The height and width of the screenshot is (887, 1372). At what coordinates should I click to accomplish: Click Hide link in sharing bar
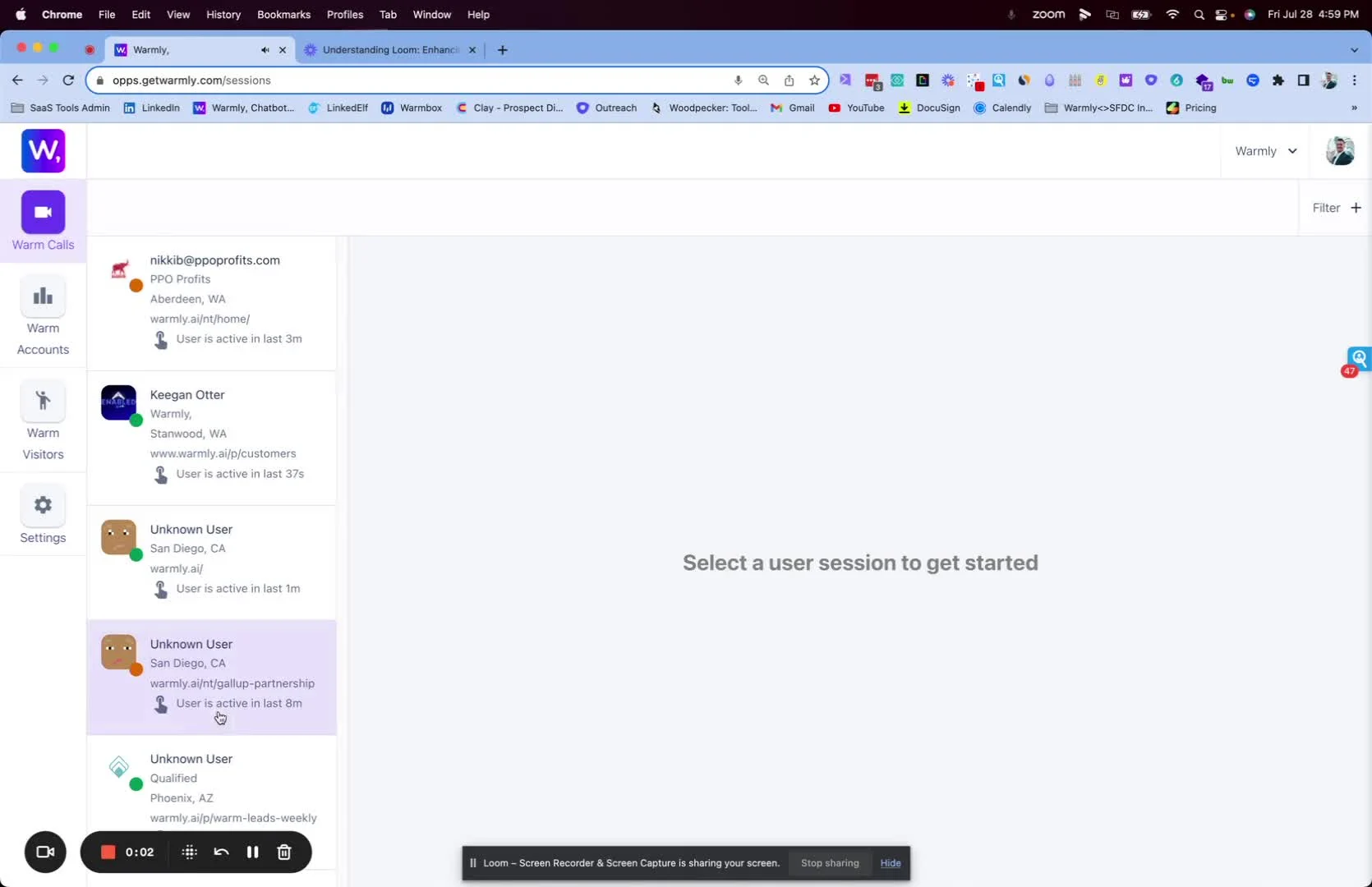click(891, 863)
